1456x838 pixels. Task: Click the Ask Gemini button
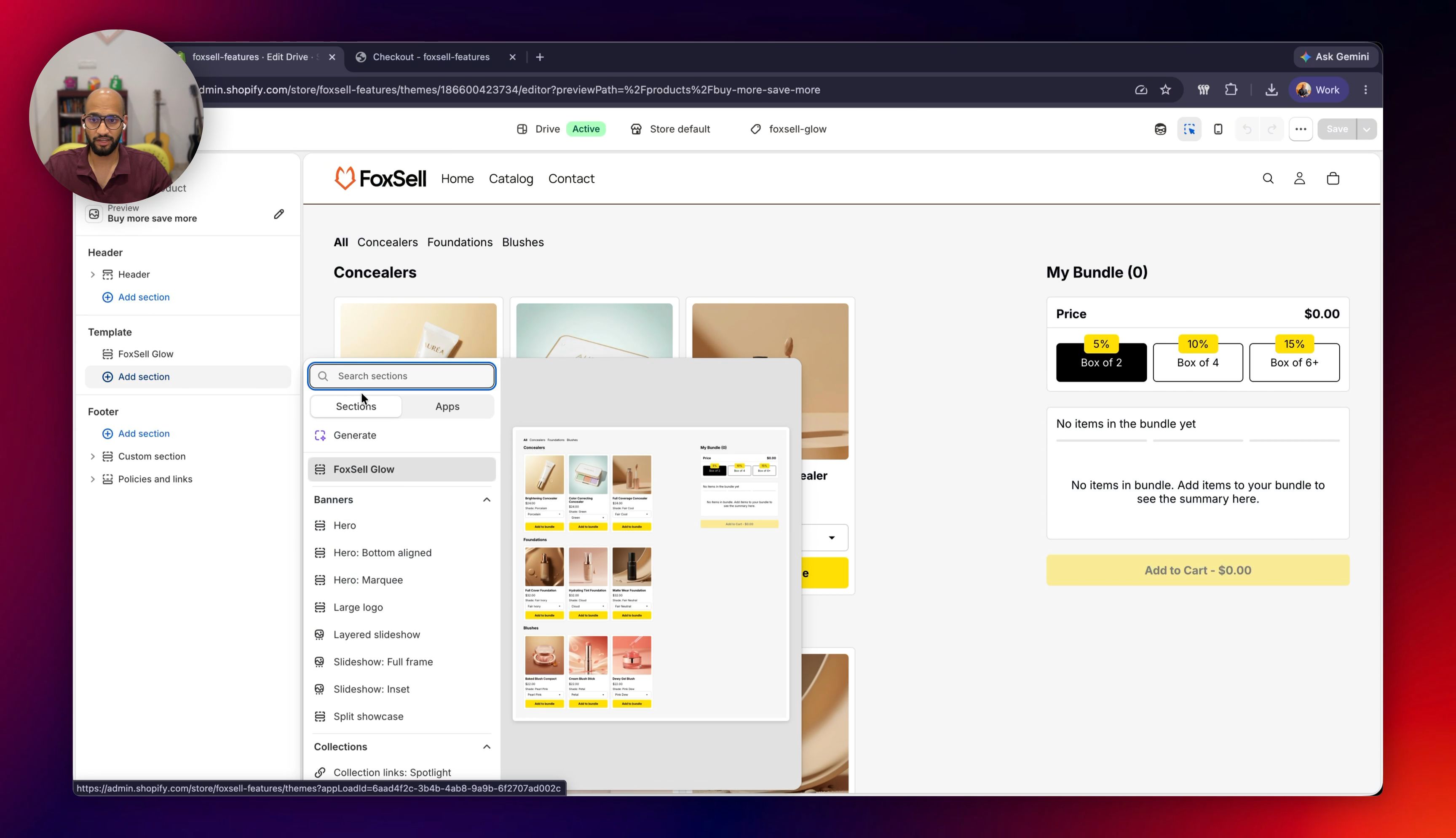point(1335,56)
